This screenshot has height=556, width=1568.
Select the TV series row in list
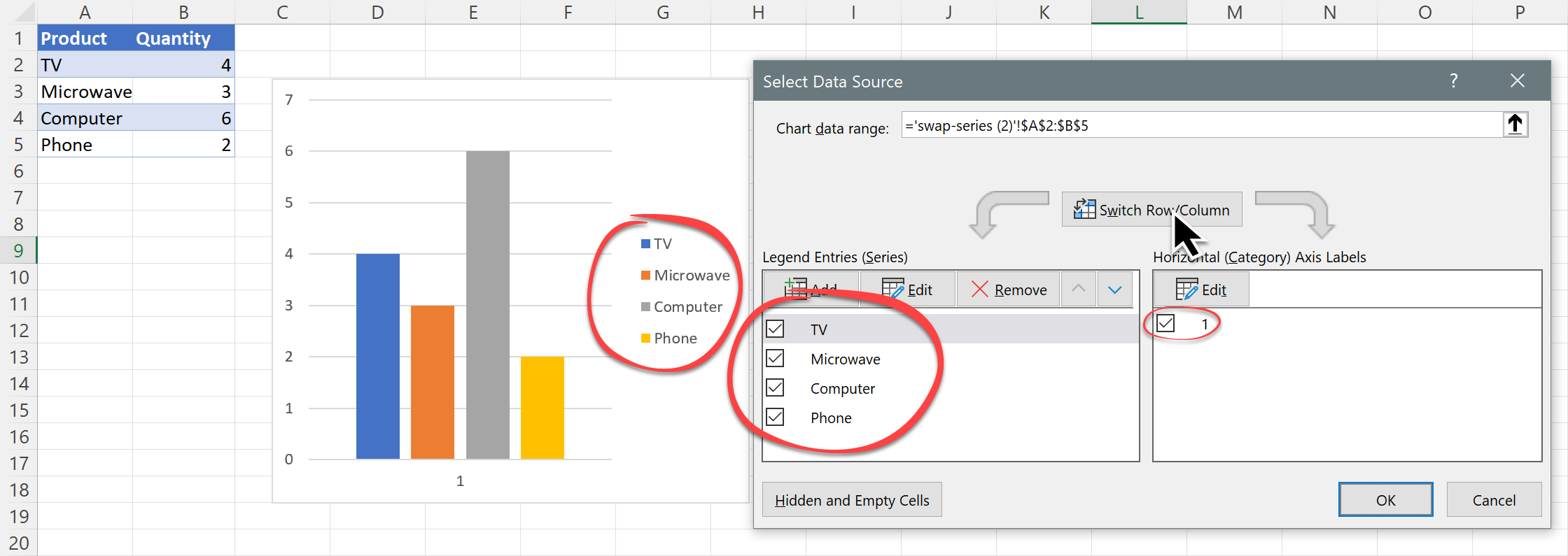click(951, 329)
